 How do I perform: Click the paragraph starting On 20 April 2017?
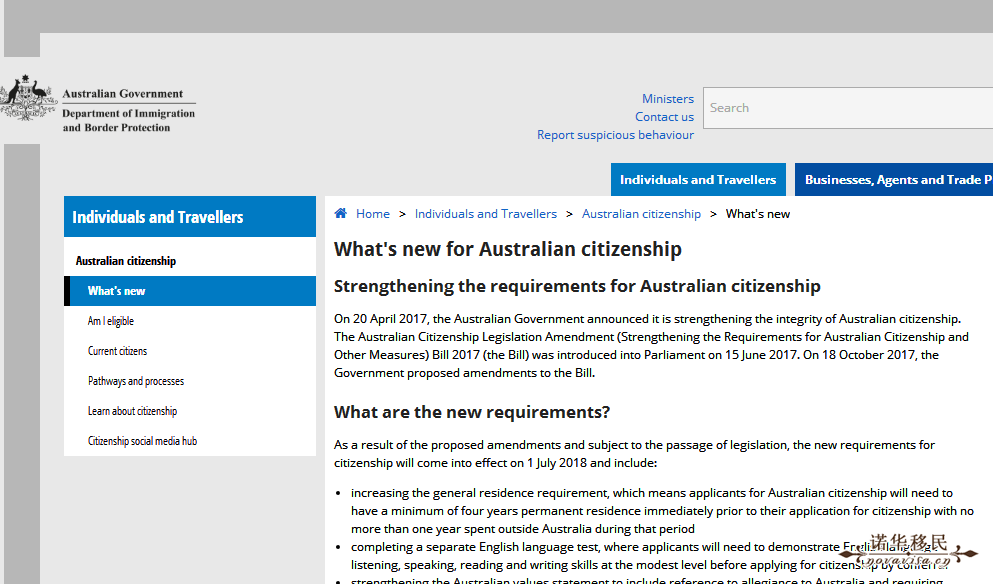tap(651, 346)
